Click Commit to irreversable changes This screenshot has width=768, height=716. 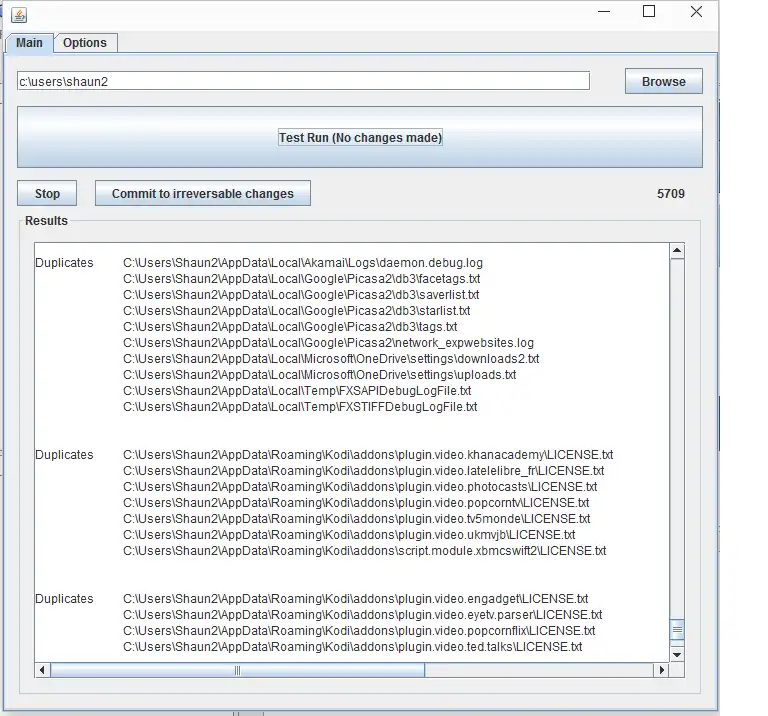pyautogui.click(x=203, y=193)
